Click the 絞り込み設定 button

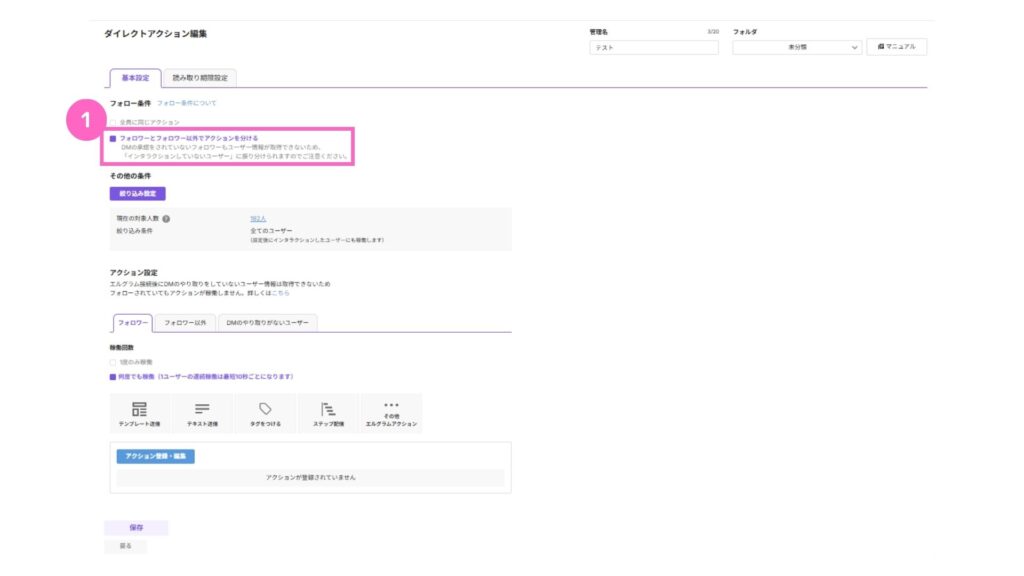137,193
